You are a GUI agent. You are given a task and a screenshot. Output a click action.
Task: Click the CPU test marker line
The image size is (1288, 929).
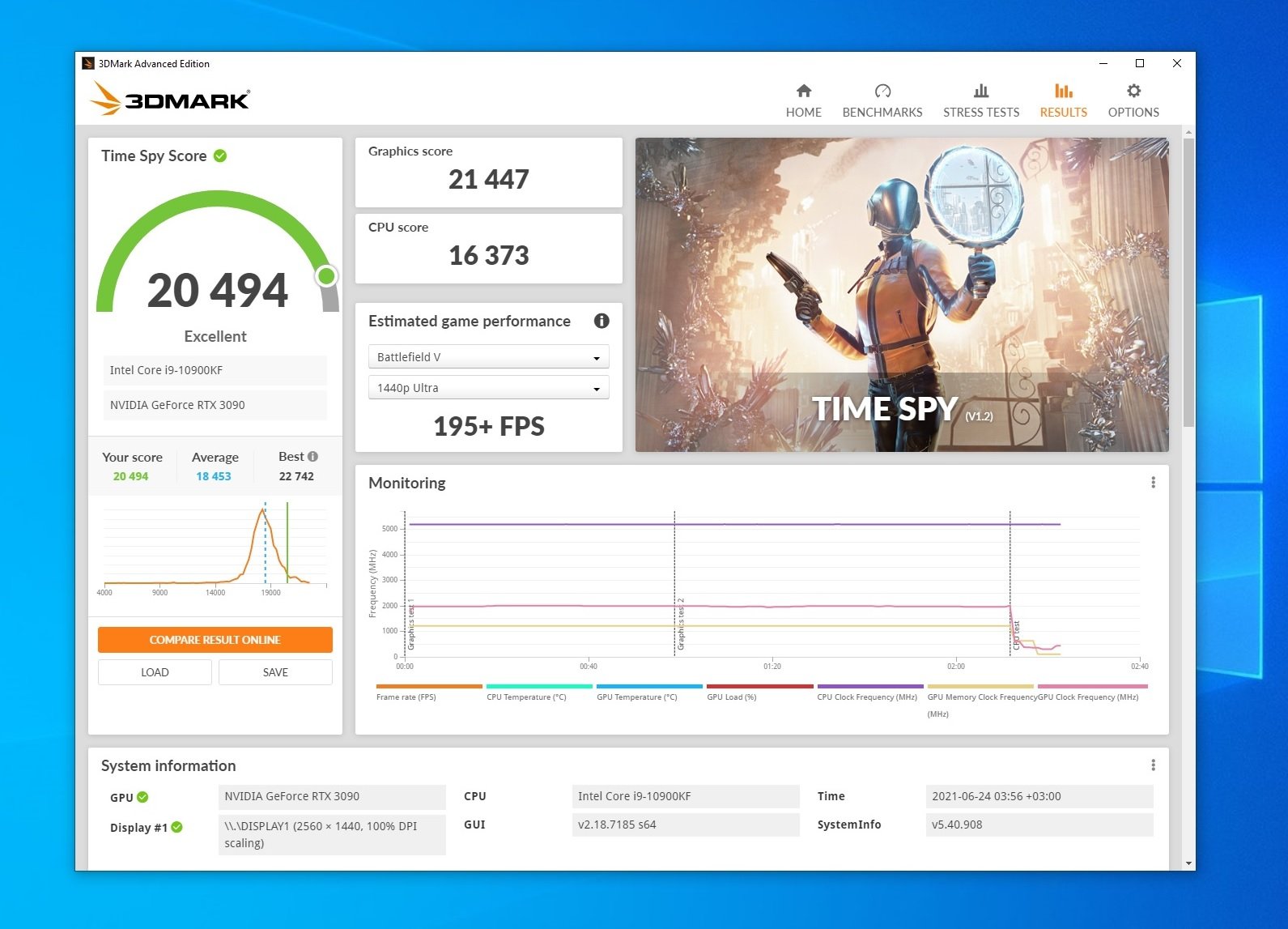[x=1010, y=583]
